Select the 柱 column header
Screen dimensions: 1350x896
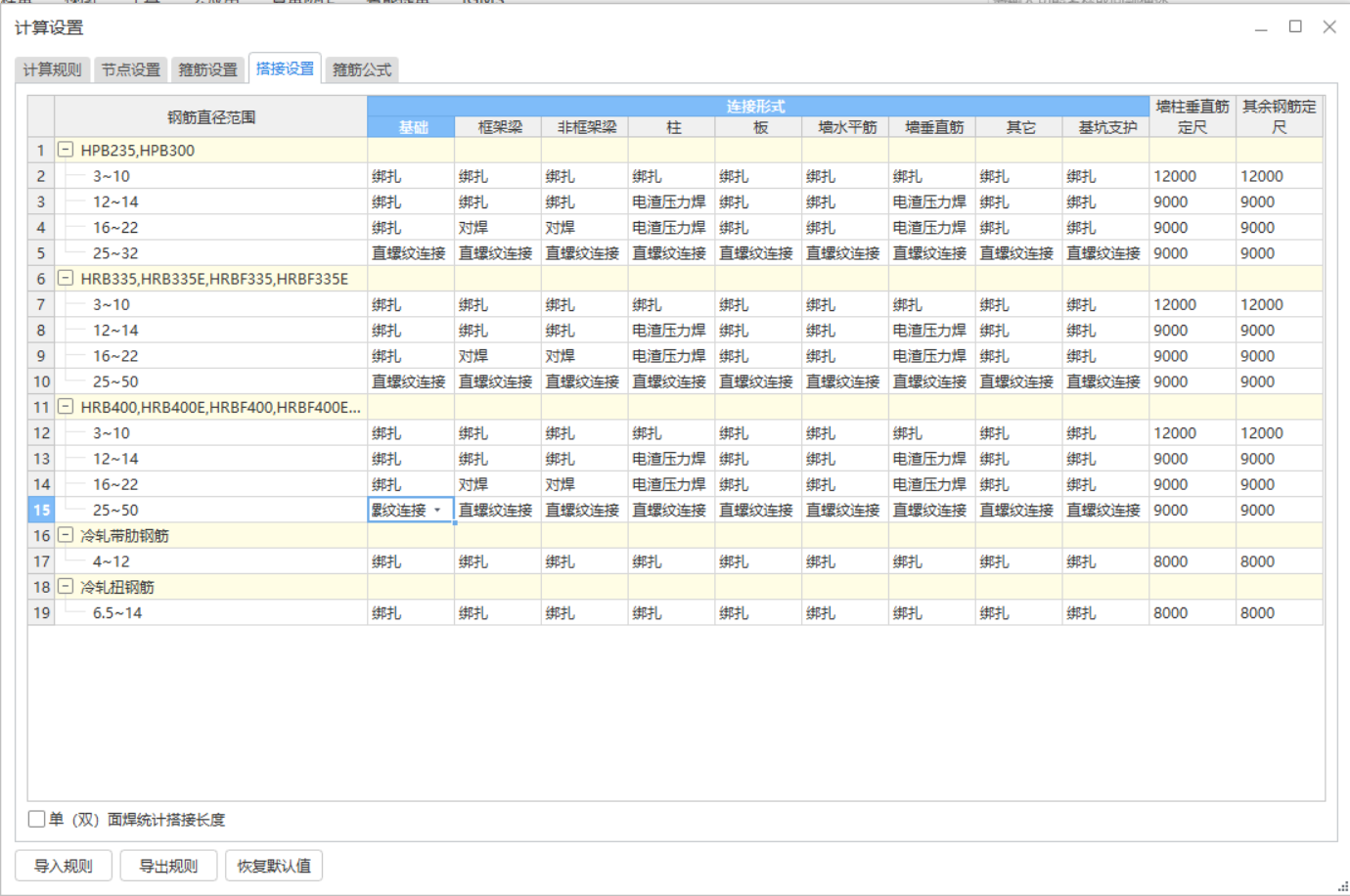tap(673, 127)
